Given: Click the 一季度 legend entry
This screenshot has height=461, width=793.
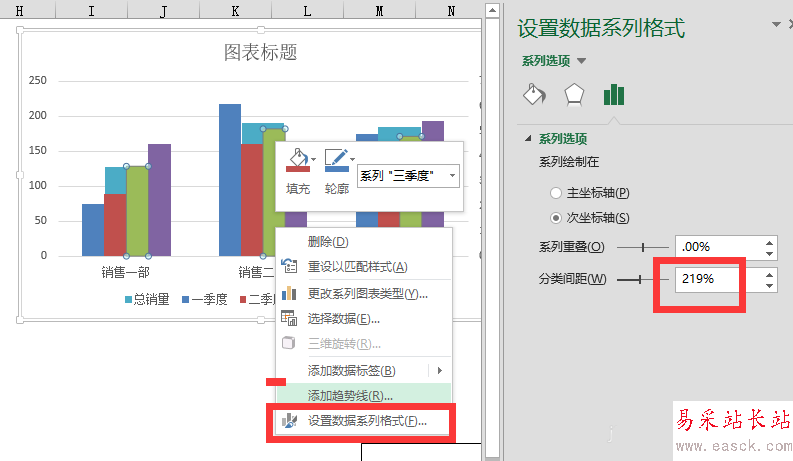Looking at the screenshot, I should 205,299.
